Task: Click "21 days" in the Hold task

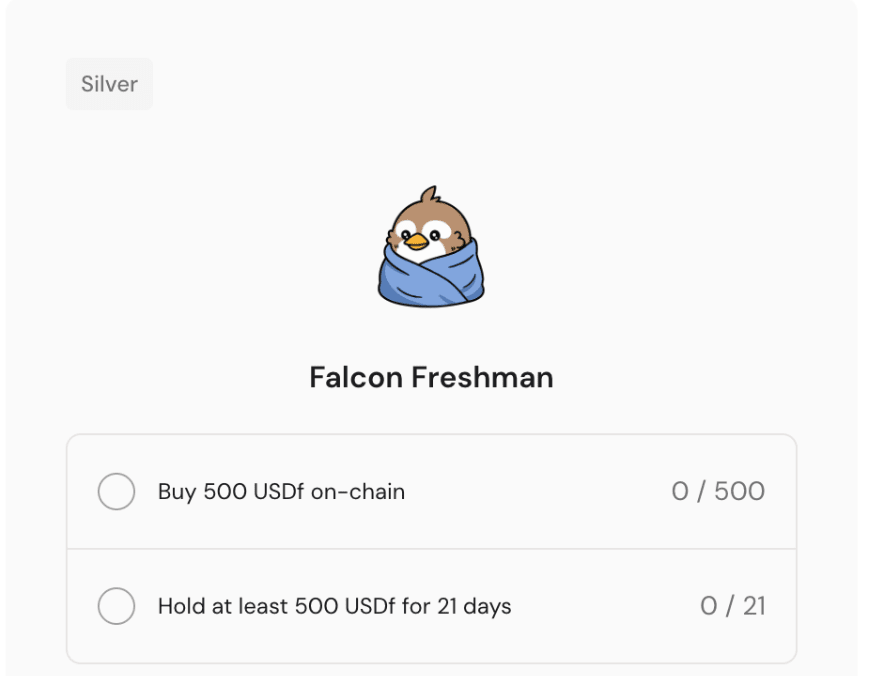Action: pyautogui.click(x=474, y=606)
